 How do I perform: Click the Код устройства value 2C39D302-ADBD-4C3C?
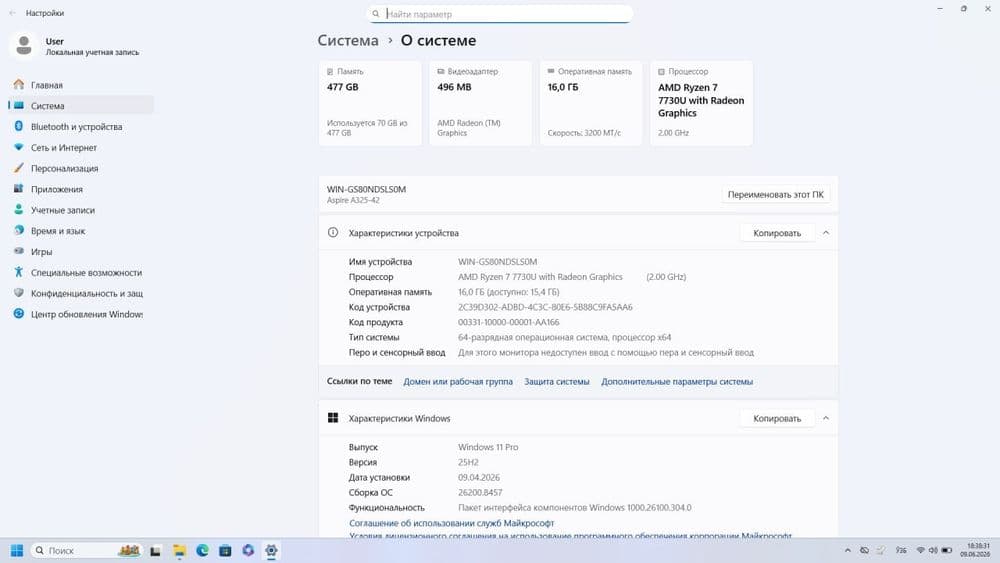(x=545, y=307)
